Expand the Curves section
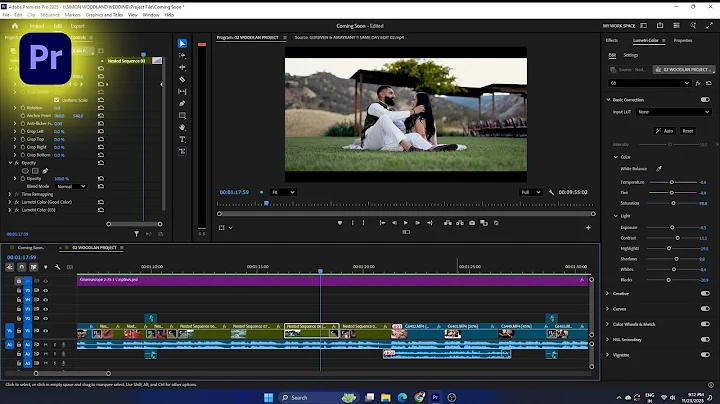720x404 pixels. click(x=608, y=309)
